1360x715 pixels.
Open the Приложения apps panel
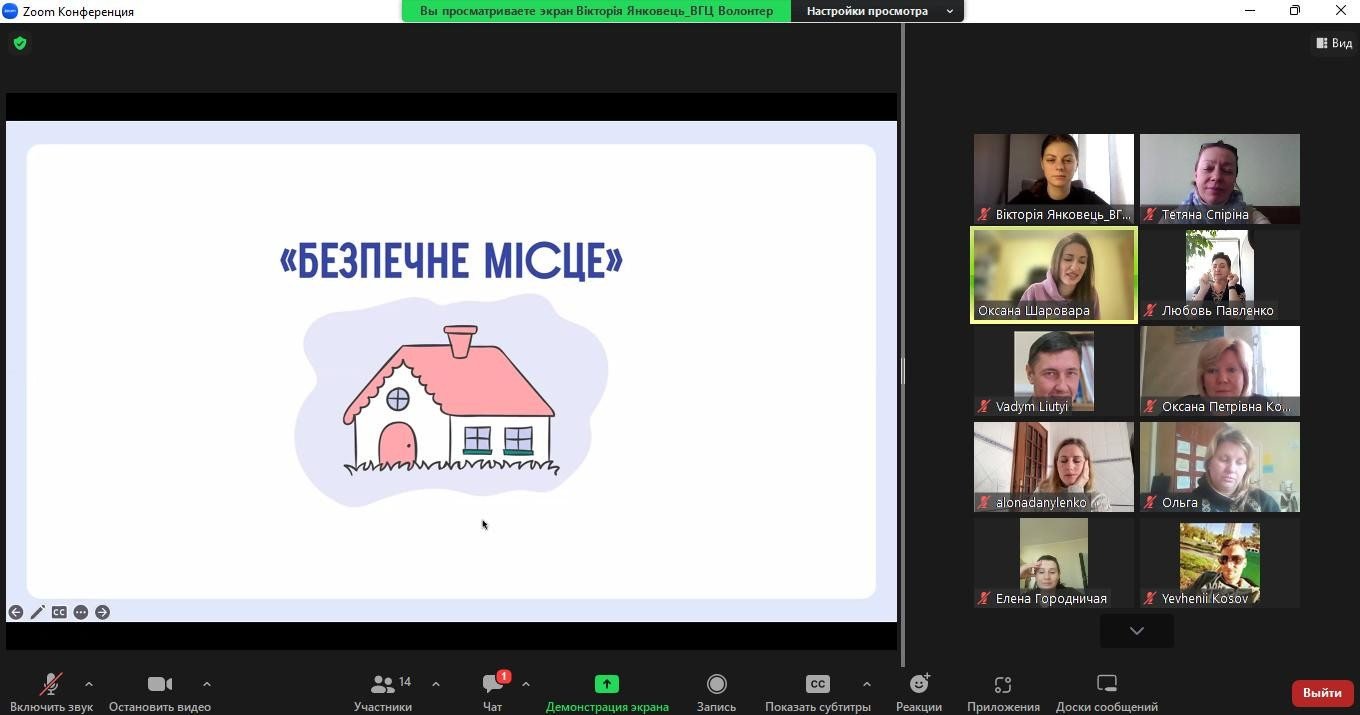point(1003,692)
